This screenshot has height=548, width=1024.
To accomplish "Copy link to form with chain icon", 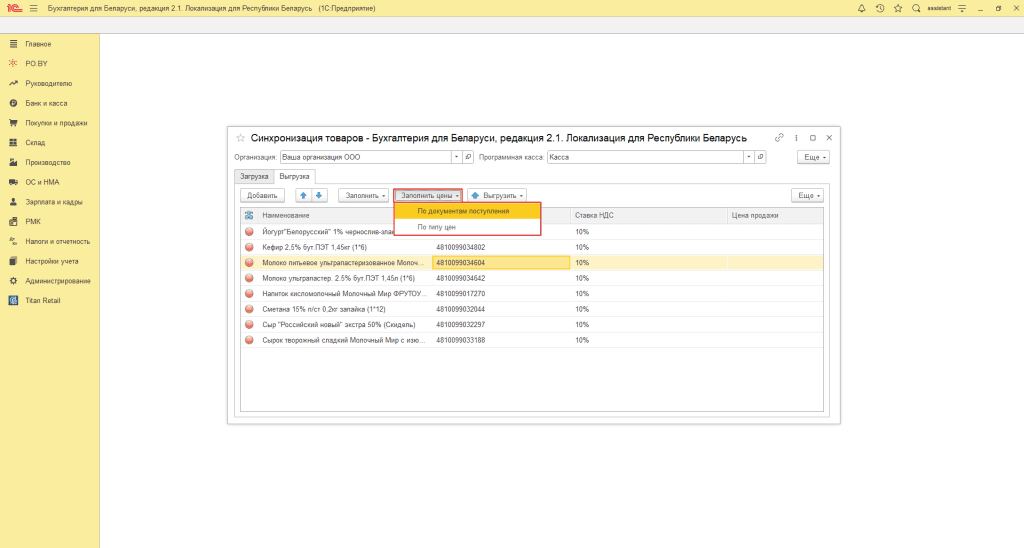I will click(779, 138).
